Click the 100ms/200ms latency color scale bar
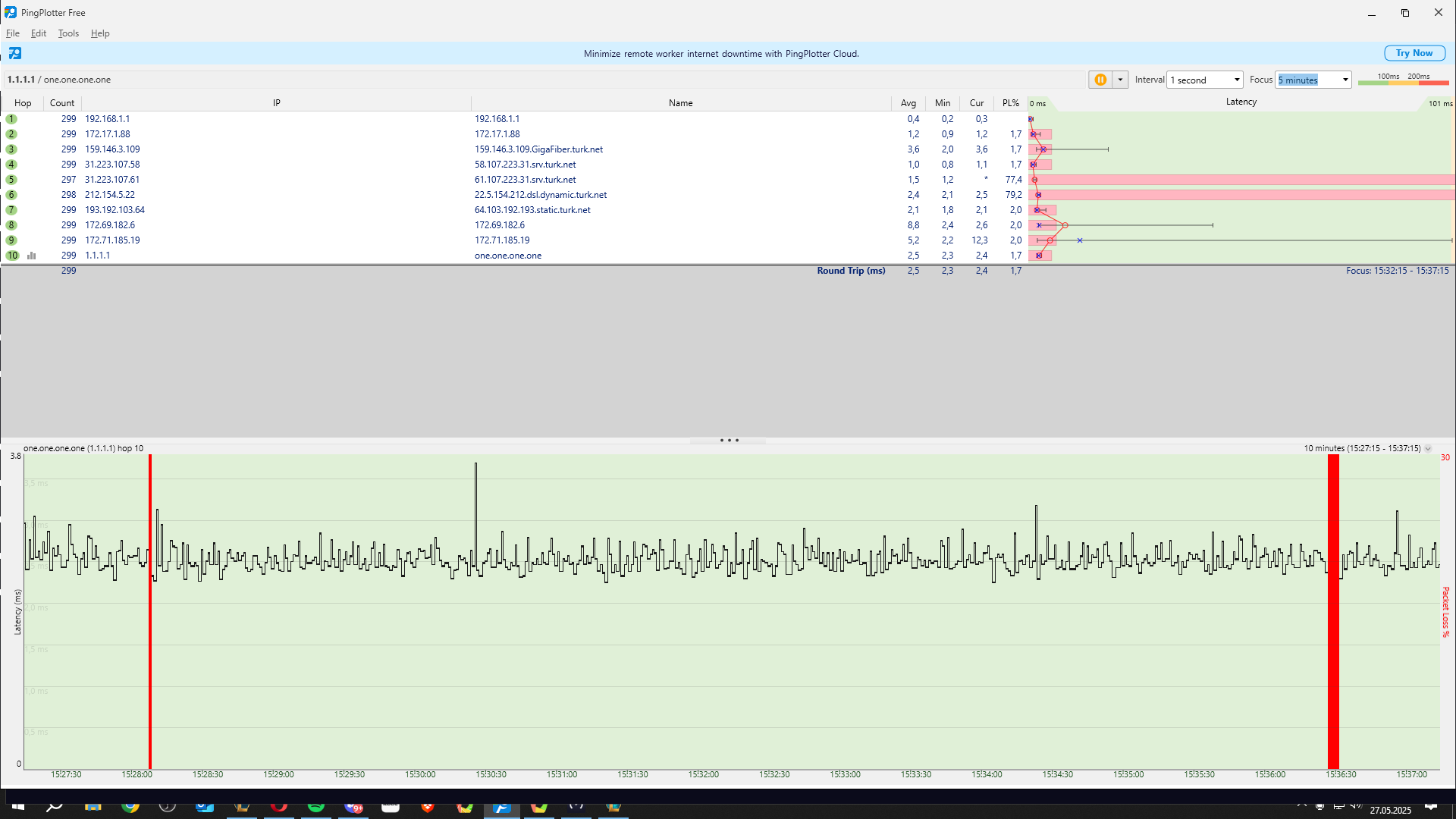Screen dimensions: 1456x819 pos(1404,82)
